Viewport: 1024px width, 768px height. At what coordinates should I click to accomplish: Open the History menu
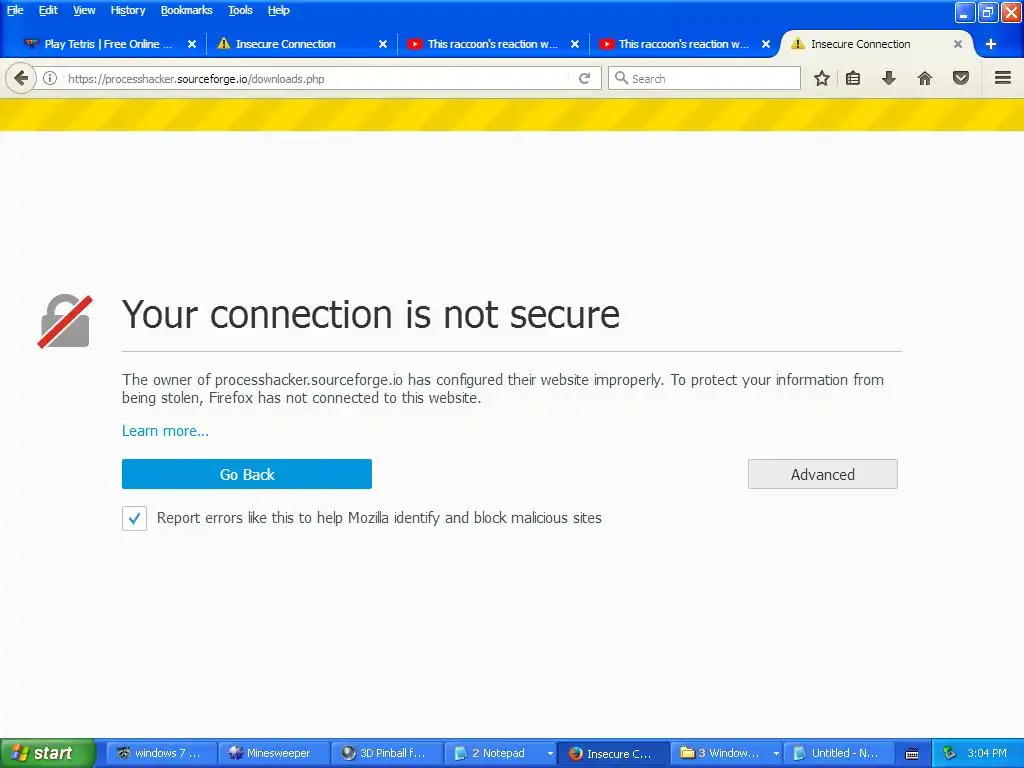[127, 10]
